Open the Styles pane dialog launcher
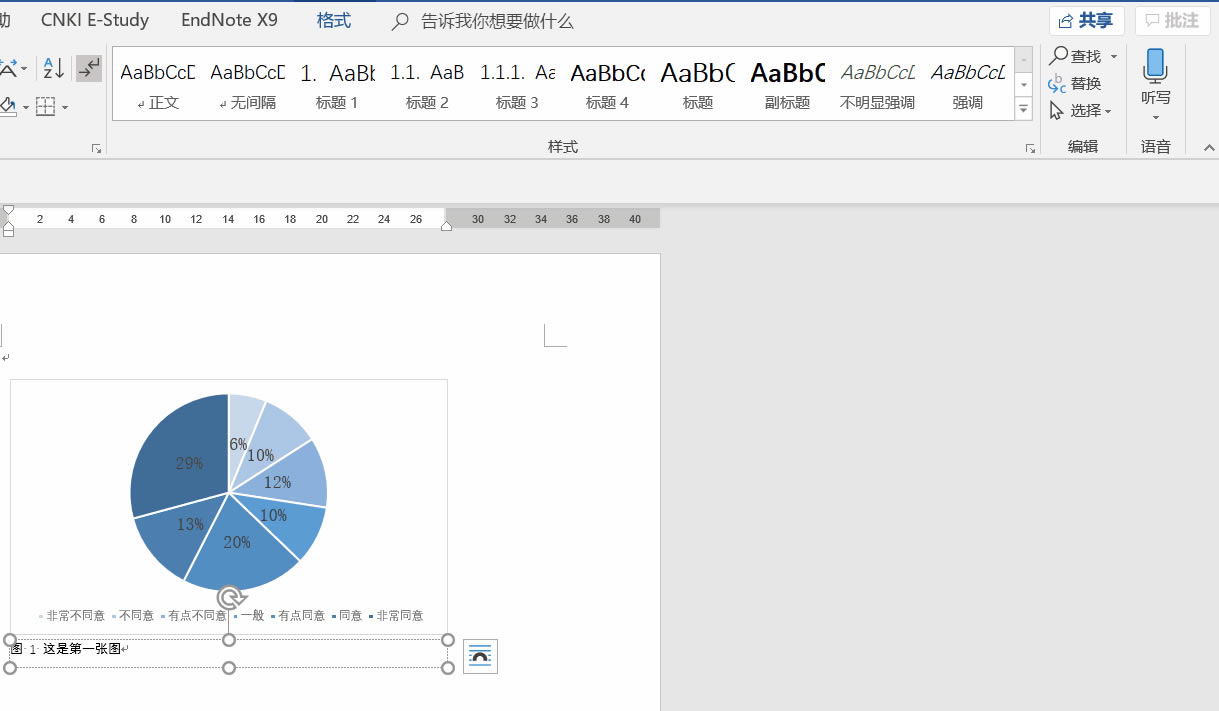1219x711 pixels. 1030,149
